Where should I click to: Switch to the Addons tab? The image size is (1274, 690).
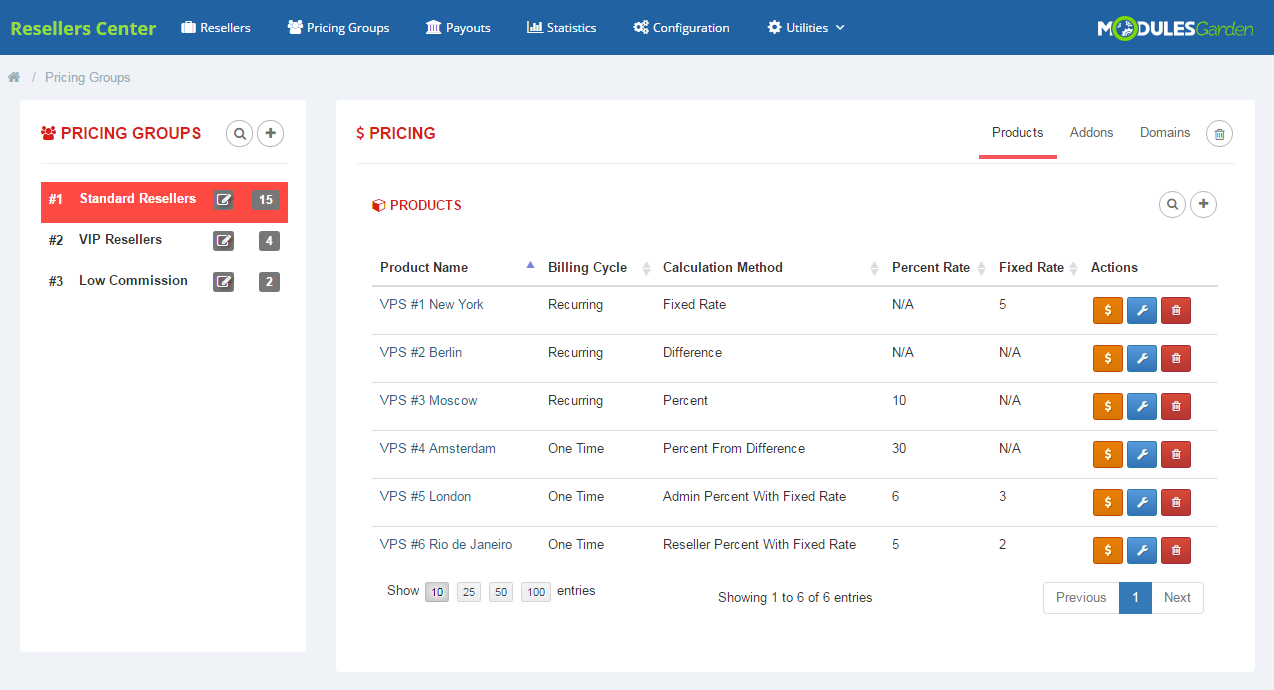[x=1091, y=132]
